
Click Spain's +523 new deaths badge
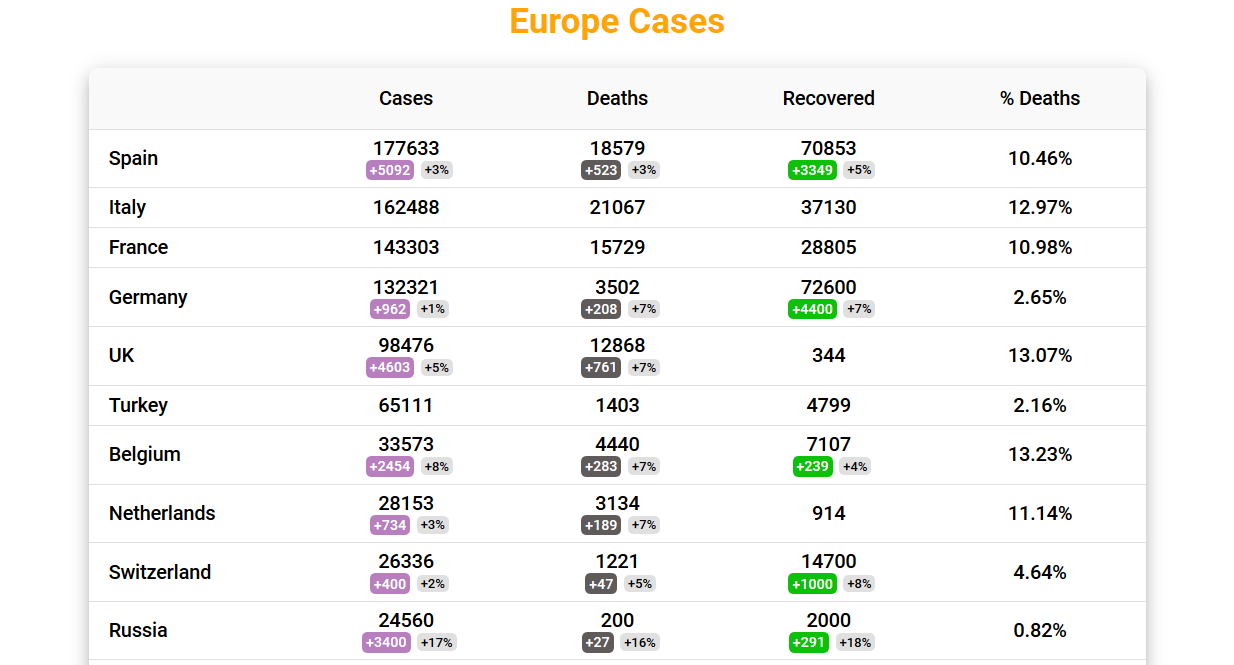point(601,170)
